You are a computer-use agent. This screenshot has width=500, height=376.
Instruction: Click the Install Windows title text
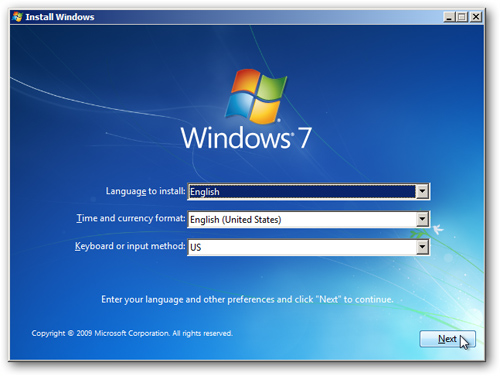coord(60,17)
